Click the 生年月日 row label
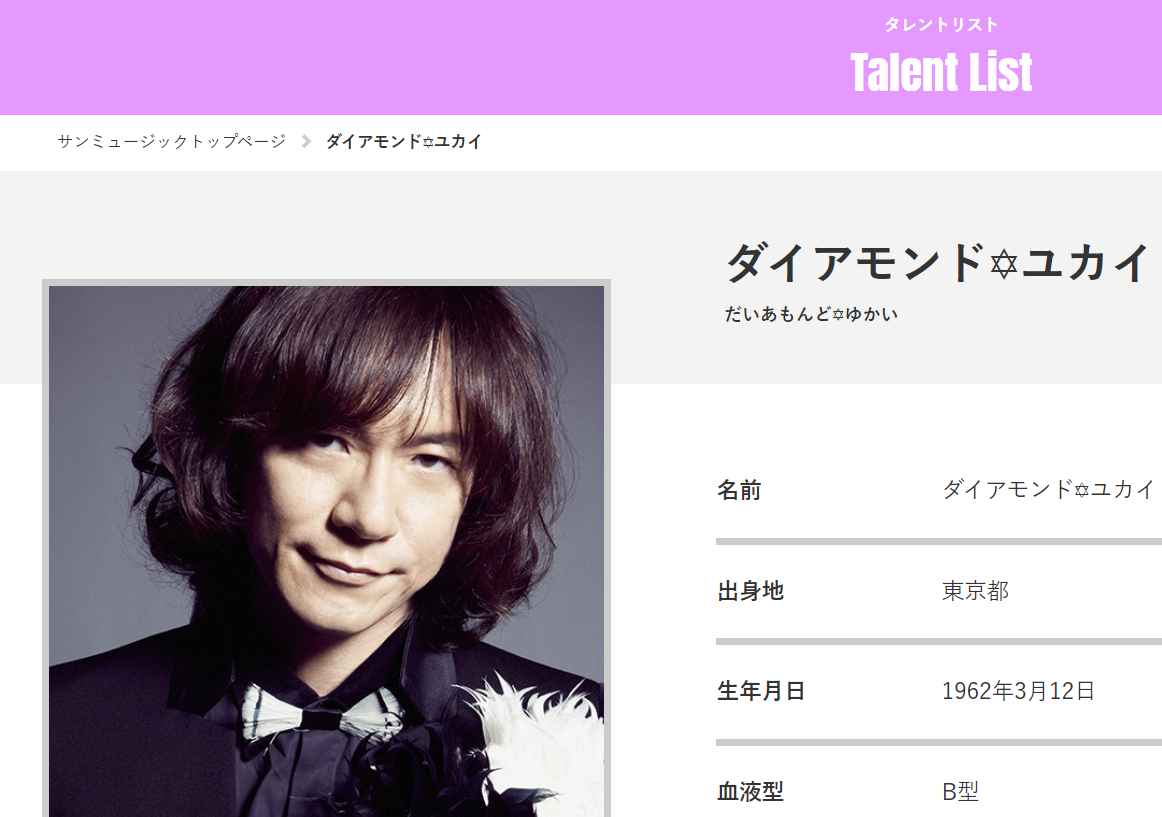The image size is (1162, 817). [x=761, y=691]
